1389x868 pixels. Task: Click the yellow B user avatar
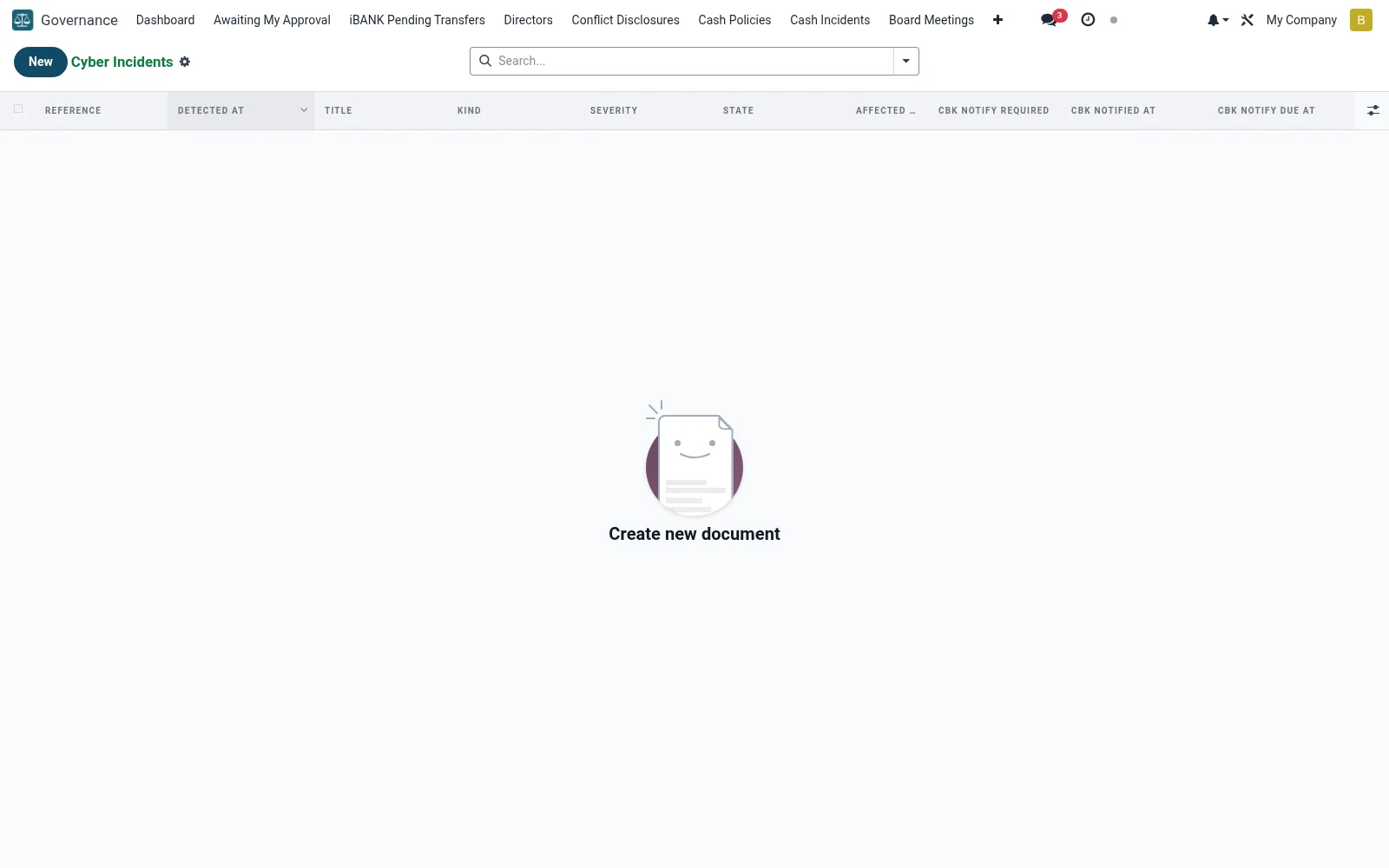1360,20
